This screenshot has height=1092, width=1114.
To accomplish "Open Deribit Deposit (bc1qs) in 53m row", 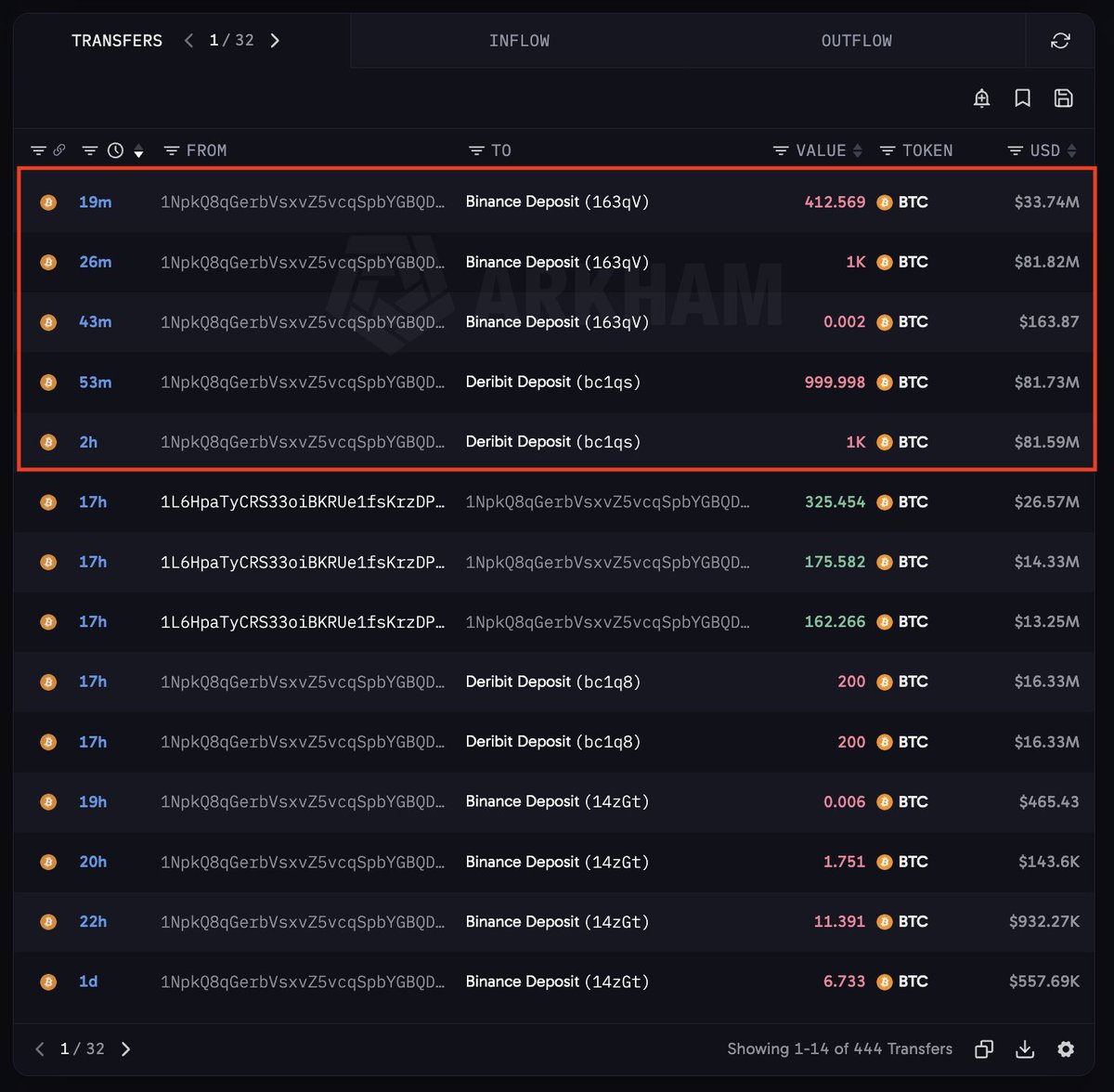I will point(553,383).
